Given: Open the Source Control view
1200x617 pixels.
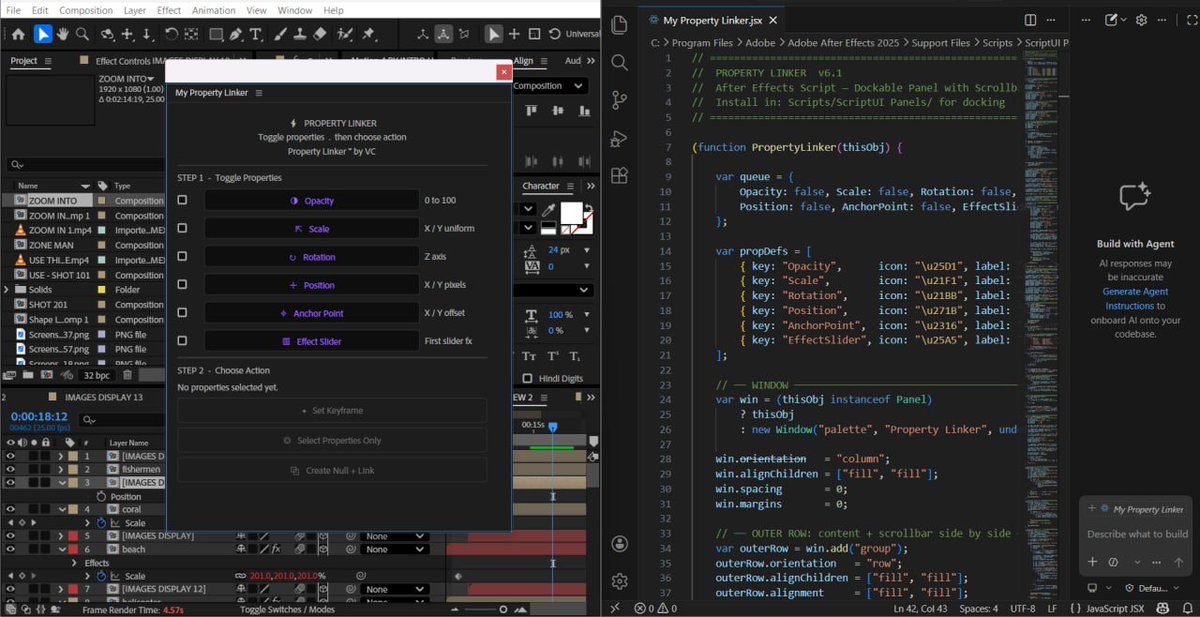Looking at the screenshot, I should tap(619, 100).
